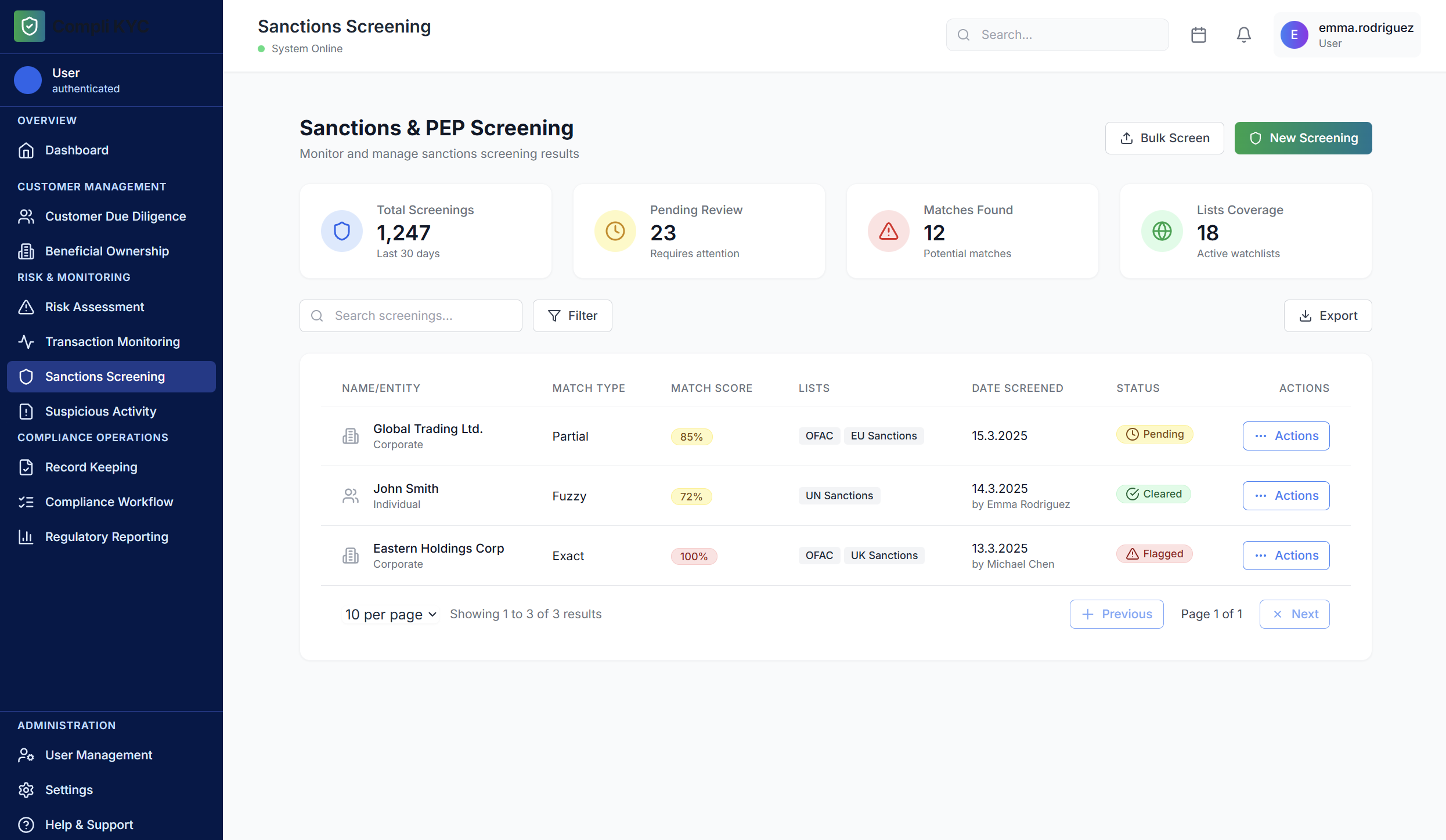Click the Lists Coverage globe icon
1446x840 pixels.
pos(1162,231)
